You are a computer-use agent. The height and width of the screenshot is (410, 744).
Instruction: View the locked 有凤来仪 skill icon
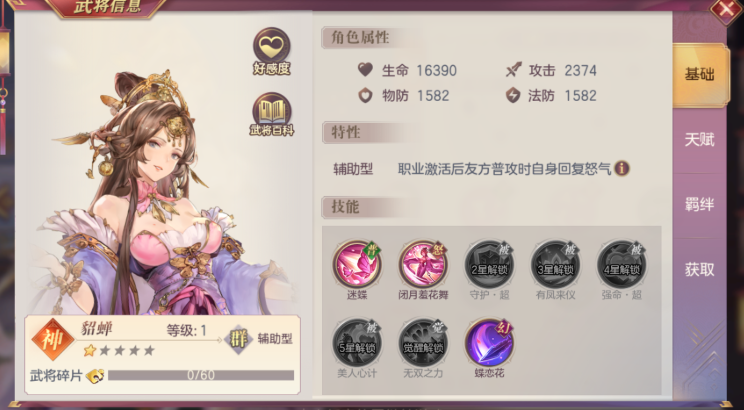click(x=556, y=264)
